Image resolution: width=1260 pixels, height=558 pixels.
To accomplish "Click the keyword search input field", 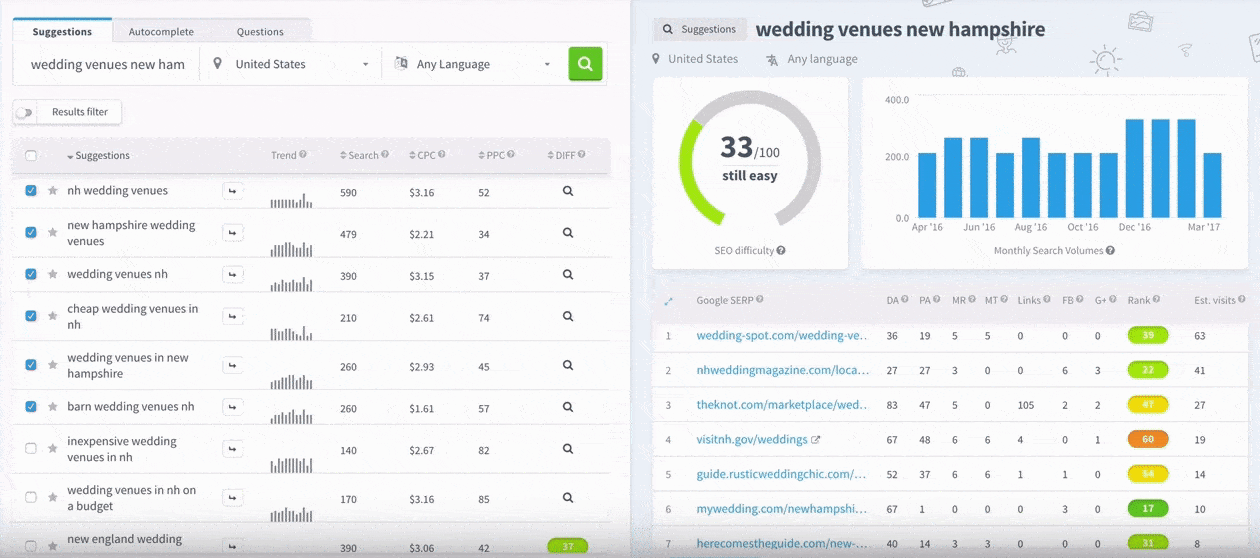I will coord(107,64).
